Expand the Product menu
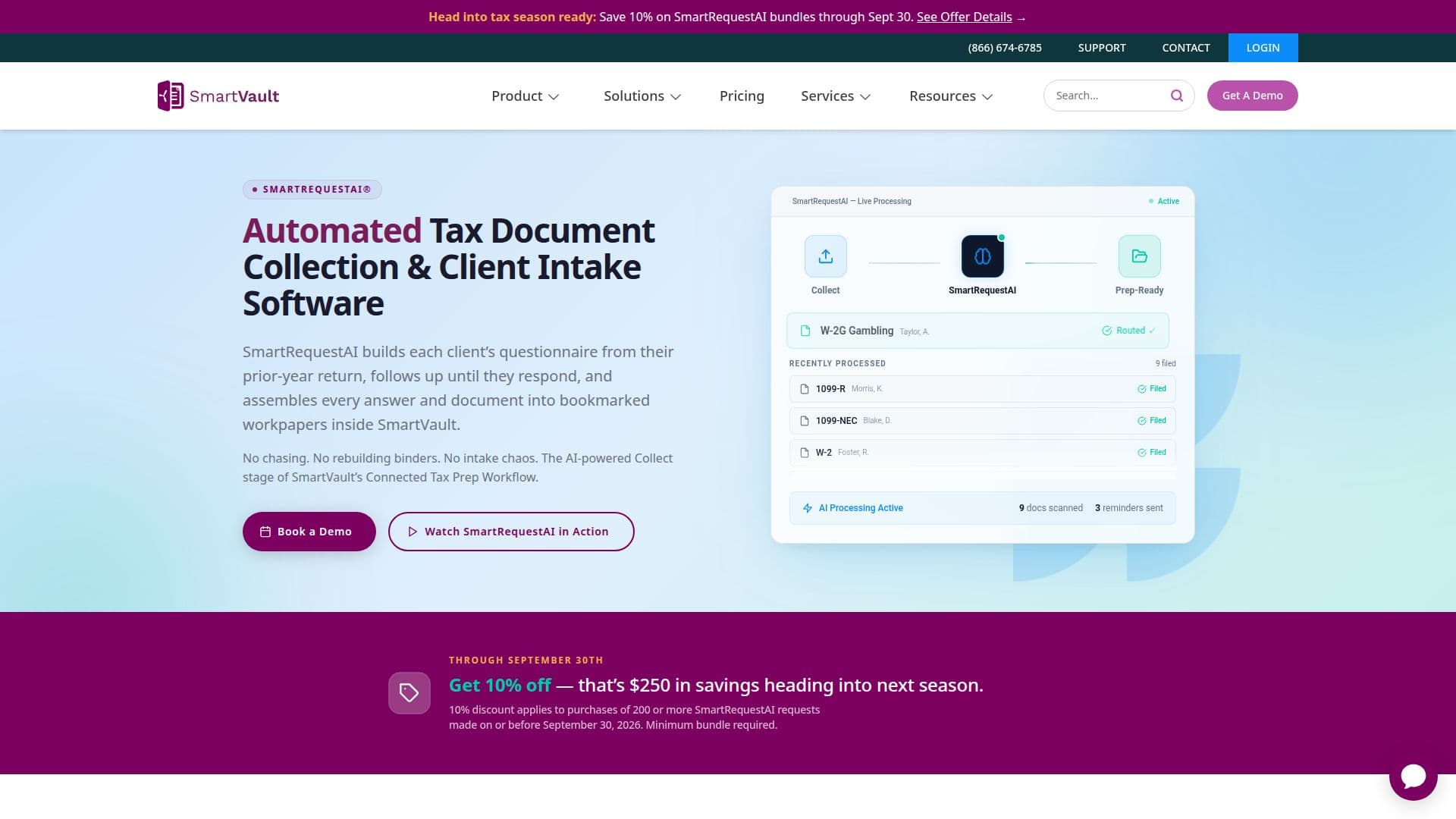 [x=525, y=96]
